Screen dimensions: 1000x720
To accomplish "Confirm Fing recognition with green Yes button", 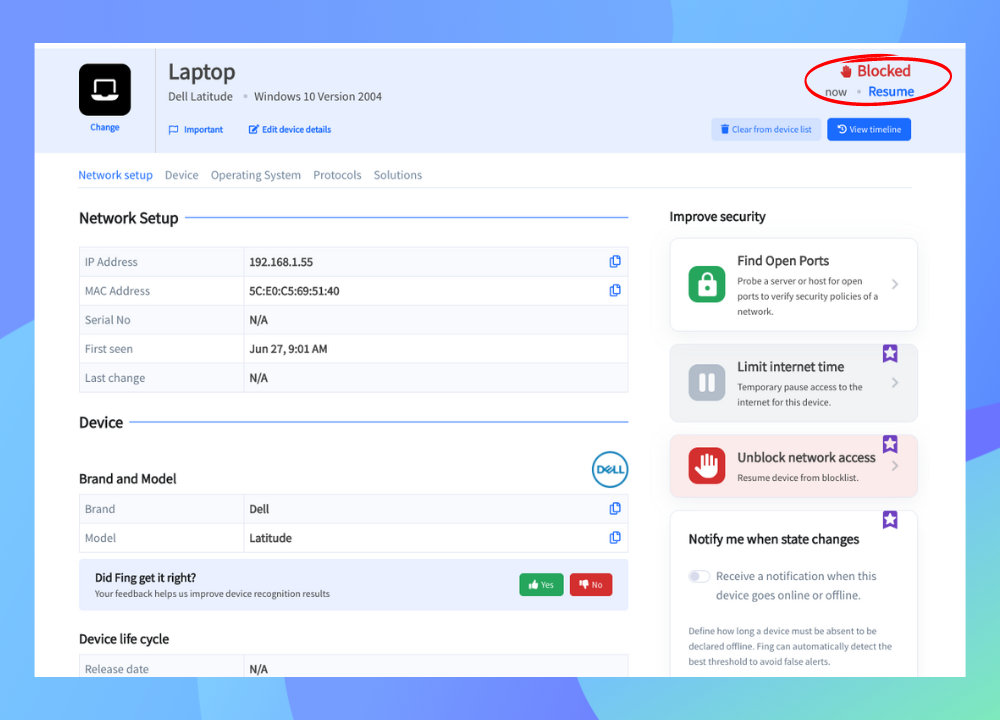I will point(541,584).
